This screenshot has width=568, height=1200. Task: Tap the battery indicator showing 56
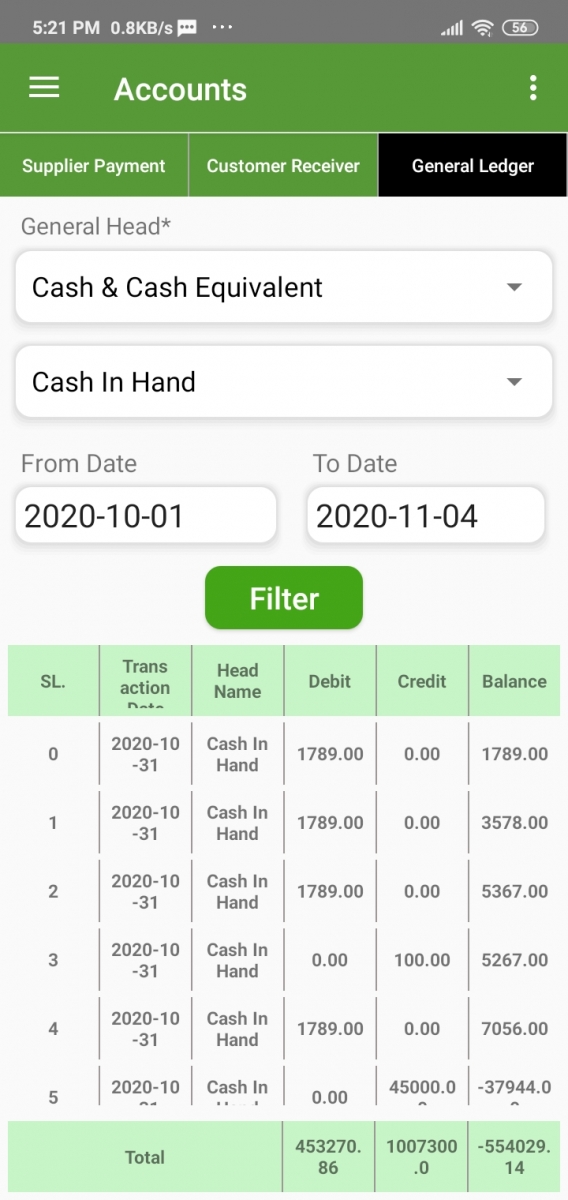(x=519, y=28)
